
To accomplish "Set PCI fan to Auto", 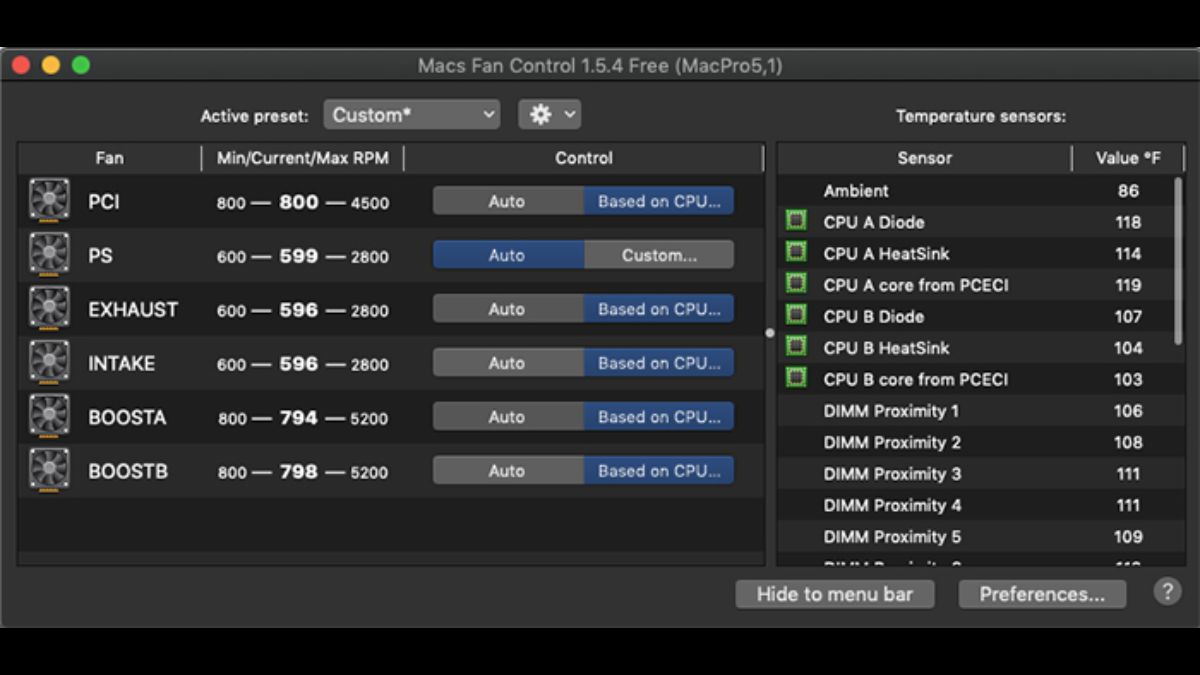I will 508,201.
